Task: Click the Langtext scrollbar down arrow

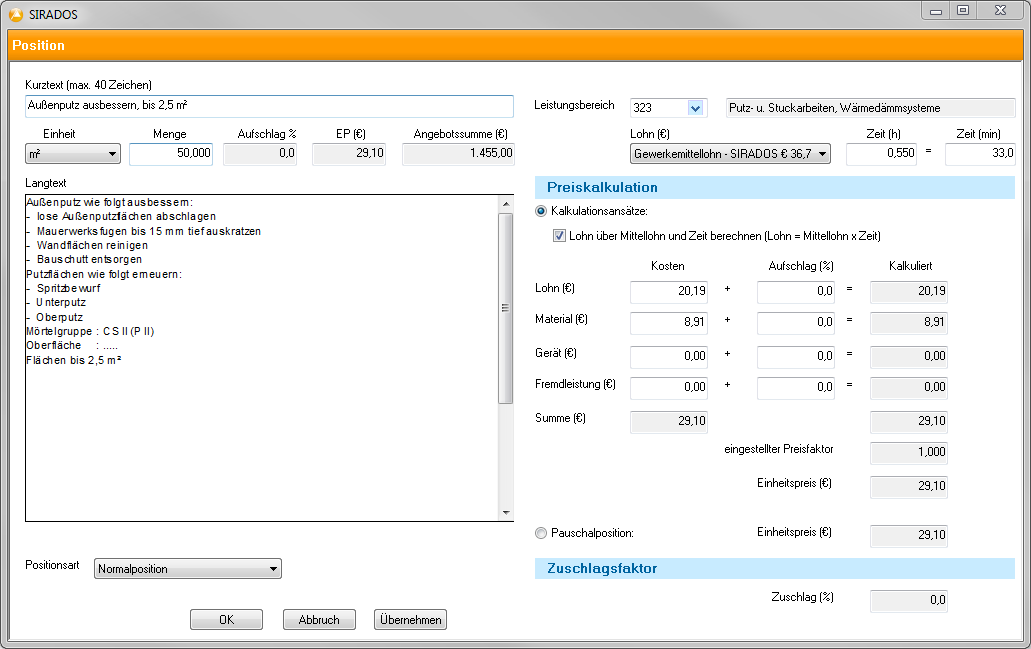Action: 506,513
